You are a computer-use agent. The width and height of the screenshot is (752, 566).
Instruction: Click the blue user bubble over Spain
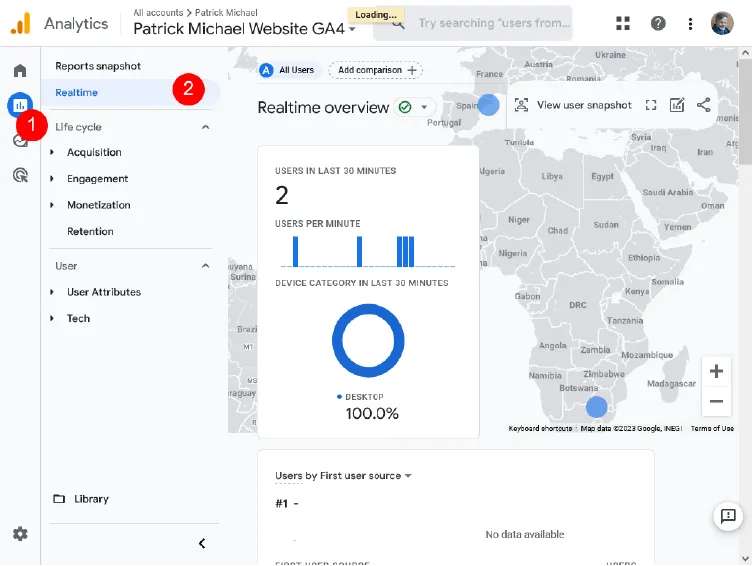pyautogui.click(x=488, y=105)
